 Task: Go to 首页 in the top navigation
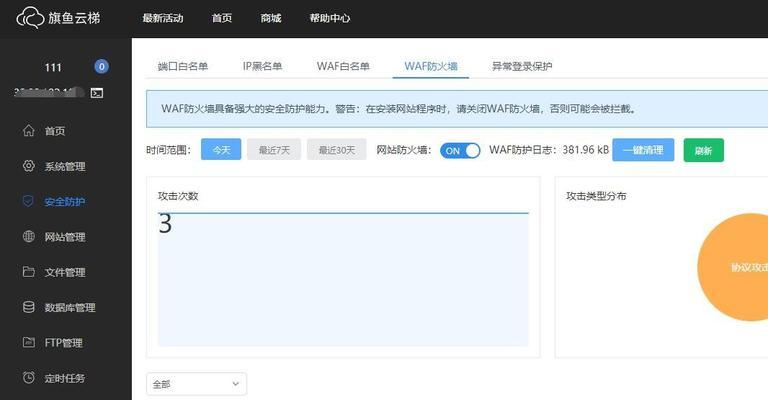coord(222,18)
